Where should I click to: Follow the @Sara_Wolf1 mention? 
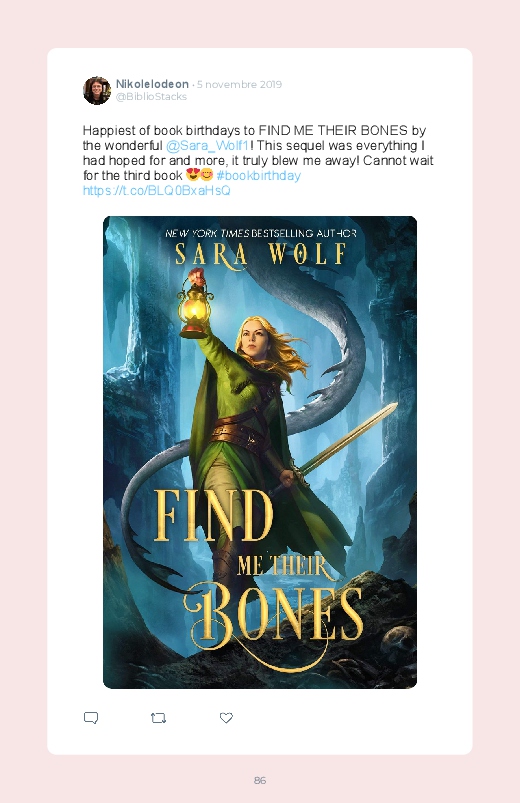tap(208, 145)
